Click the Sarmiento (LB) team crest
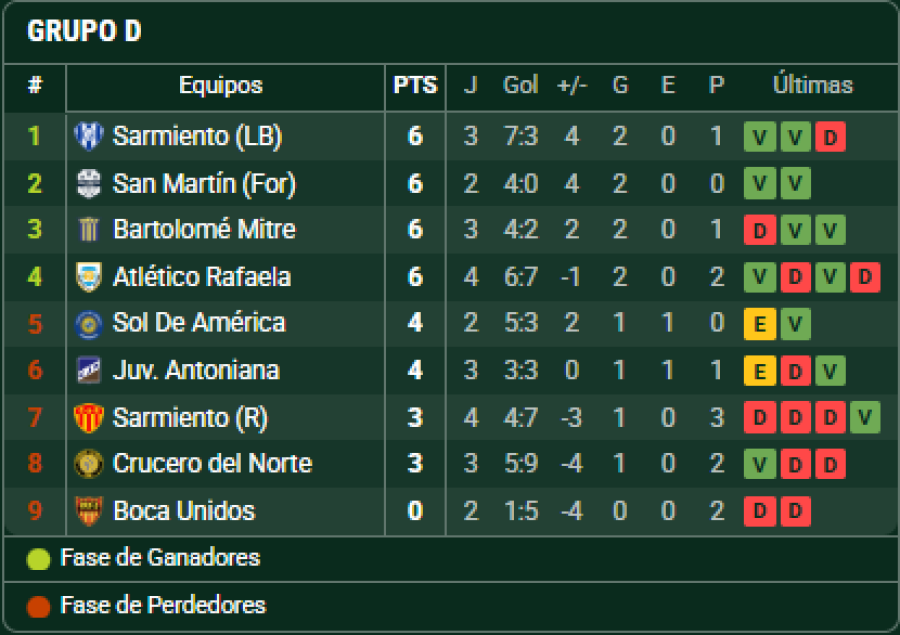The image size is (900, 635). point(88,136)
